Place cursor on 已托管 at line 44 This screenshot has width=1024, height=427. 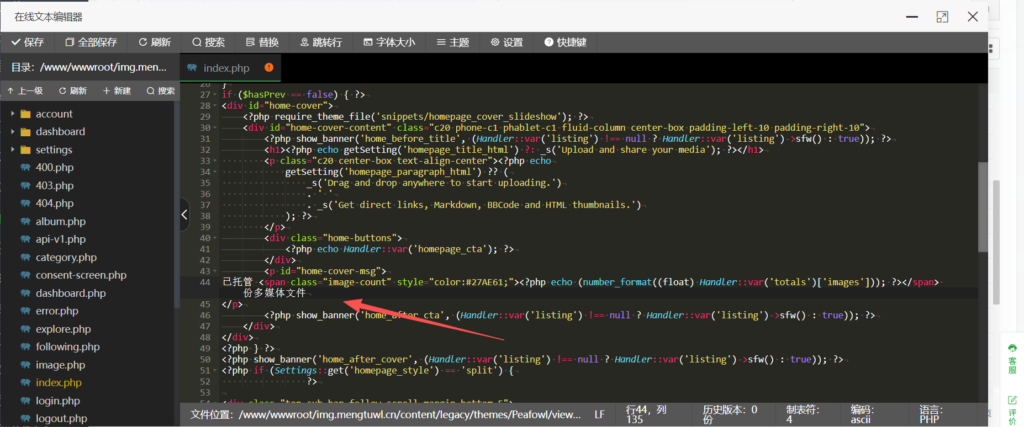tap(238, 282)
